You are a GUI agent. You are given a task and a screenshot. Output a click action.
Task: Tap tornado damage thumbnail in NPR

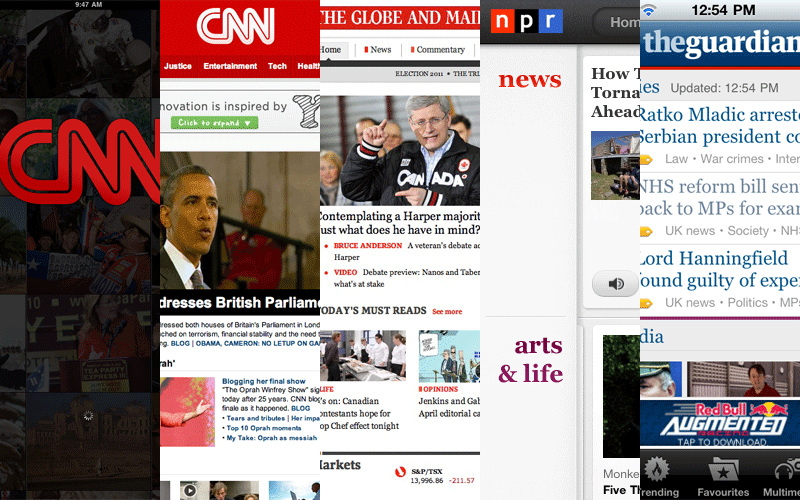pyautogui.click(x=615, y=165)
